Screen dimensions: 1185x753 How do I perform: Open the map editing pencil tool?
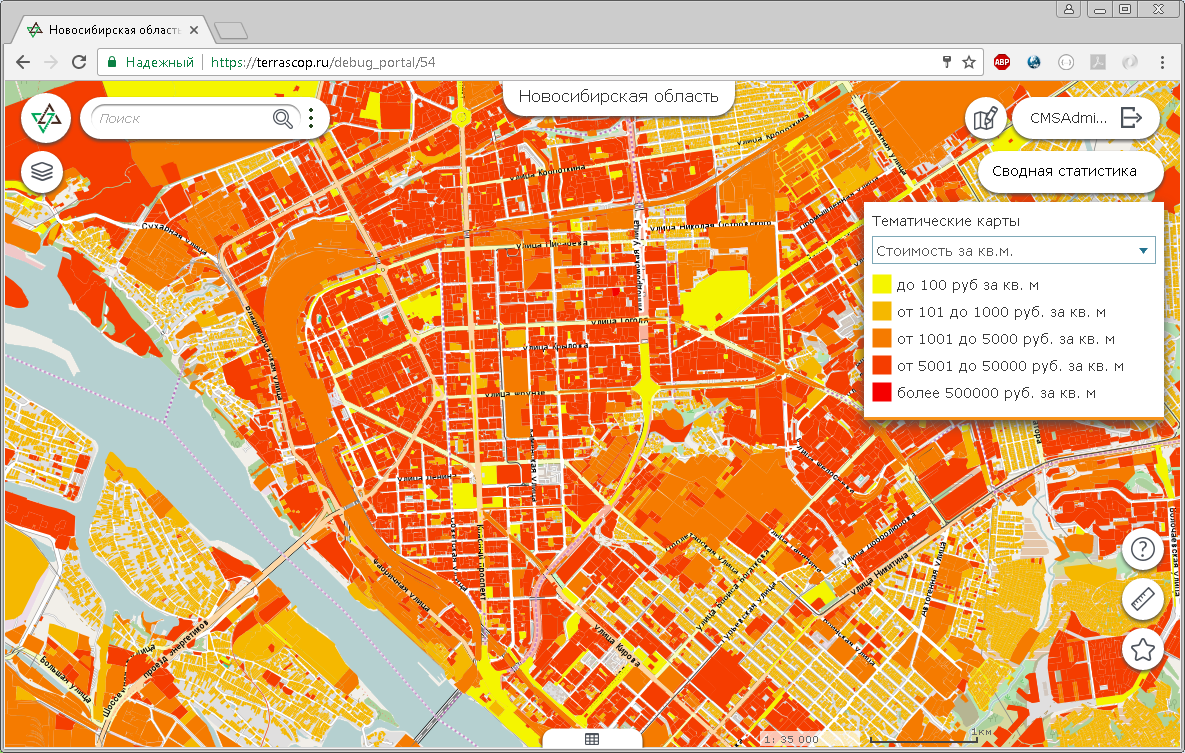coord(985,119)
